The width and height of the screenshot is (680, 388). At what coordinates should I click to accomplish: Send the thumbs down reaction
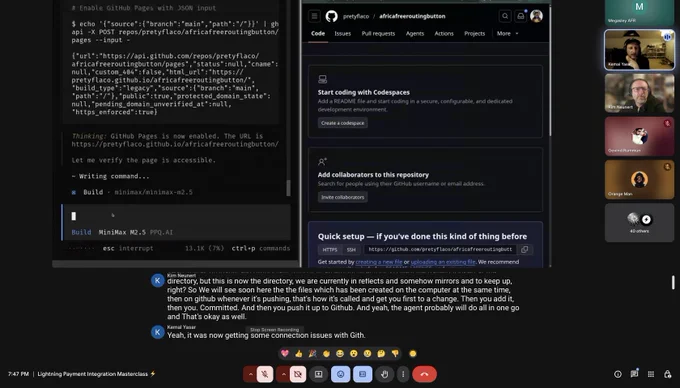(x=395, y=354)
